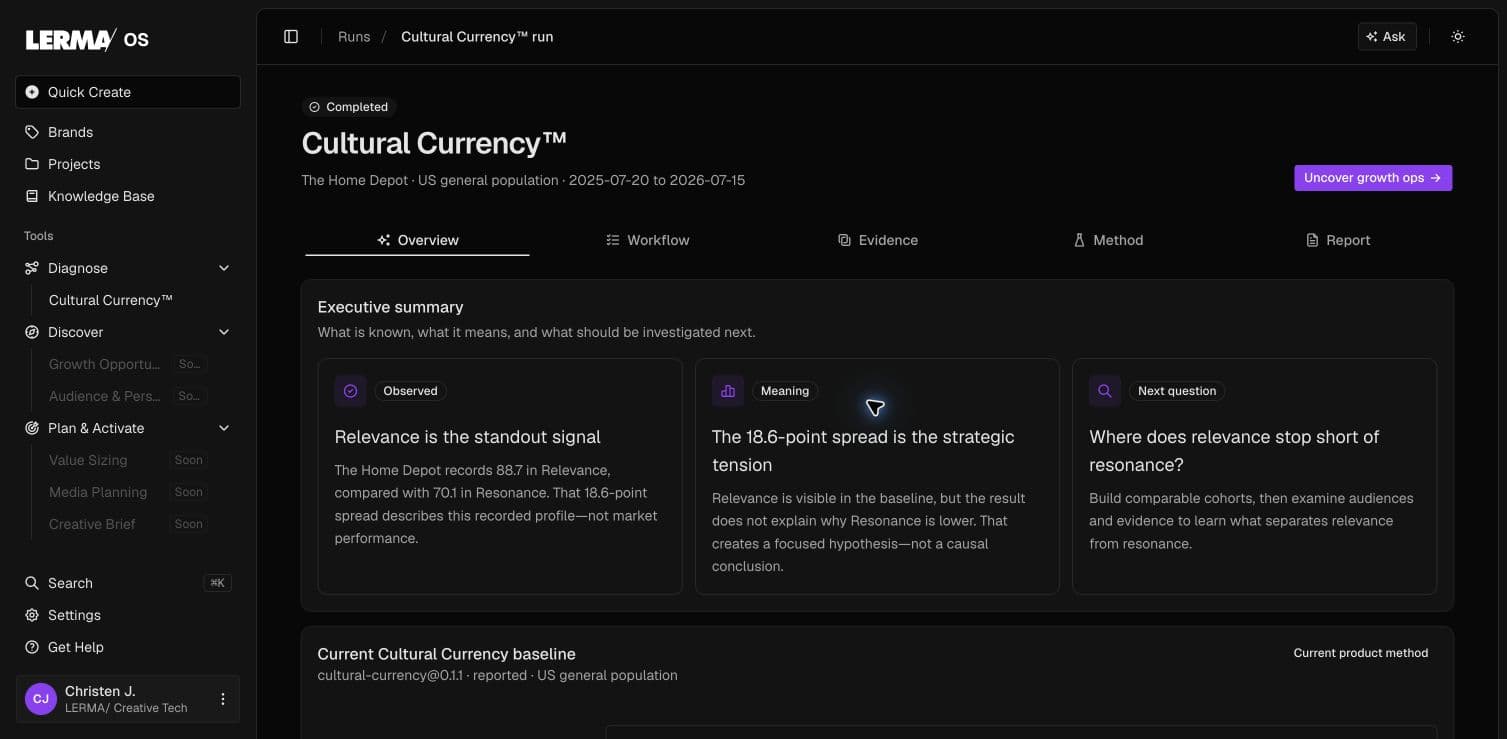The height and width of the screenshot is (739, 1507).
Task: Click the 'Executive summary' heading
Action: [390, 307]
